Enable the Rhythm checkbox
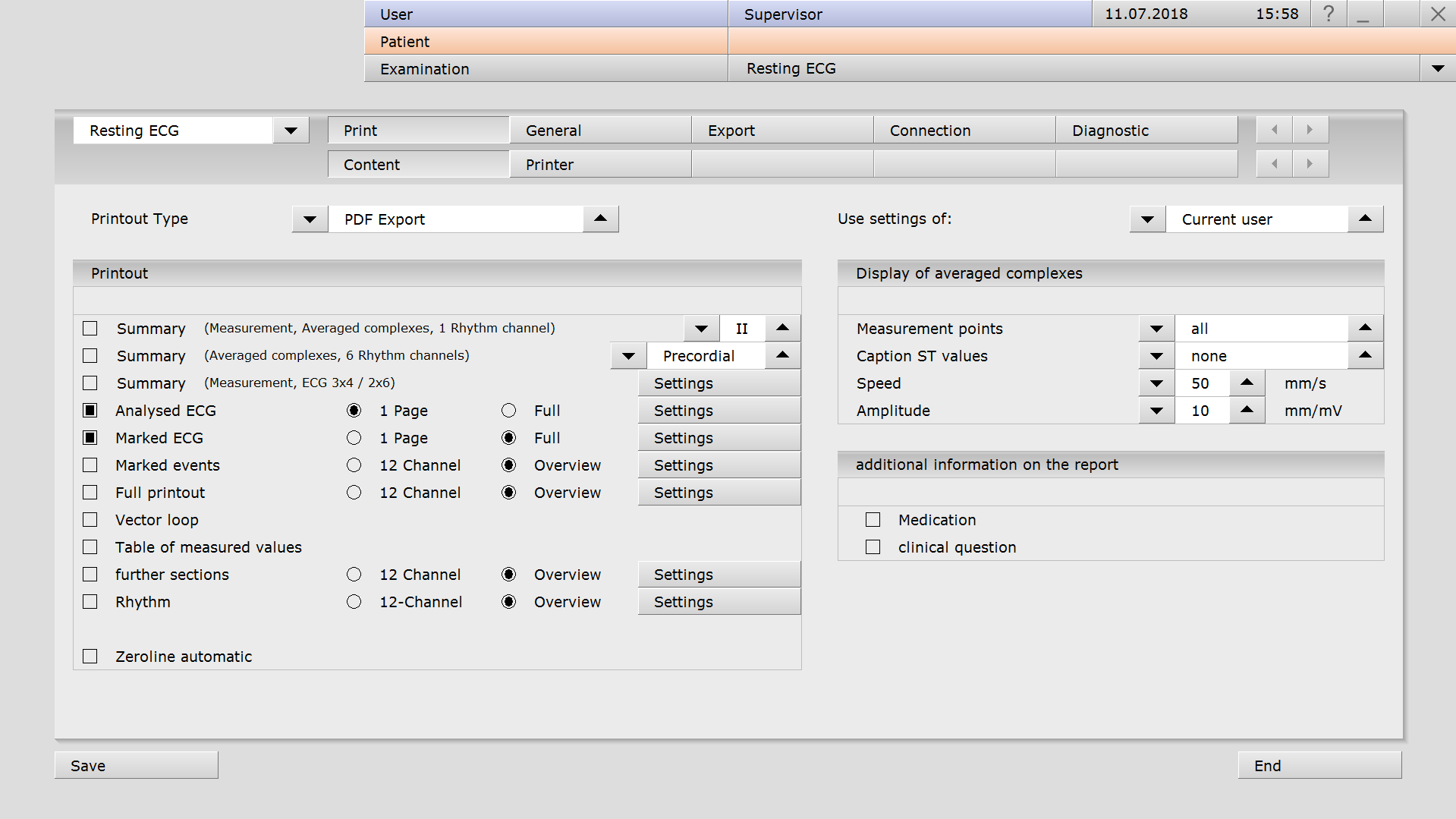Viewport: 1456px width, 819px height. point(90,602)
